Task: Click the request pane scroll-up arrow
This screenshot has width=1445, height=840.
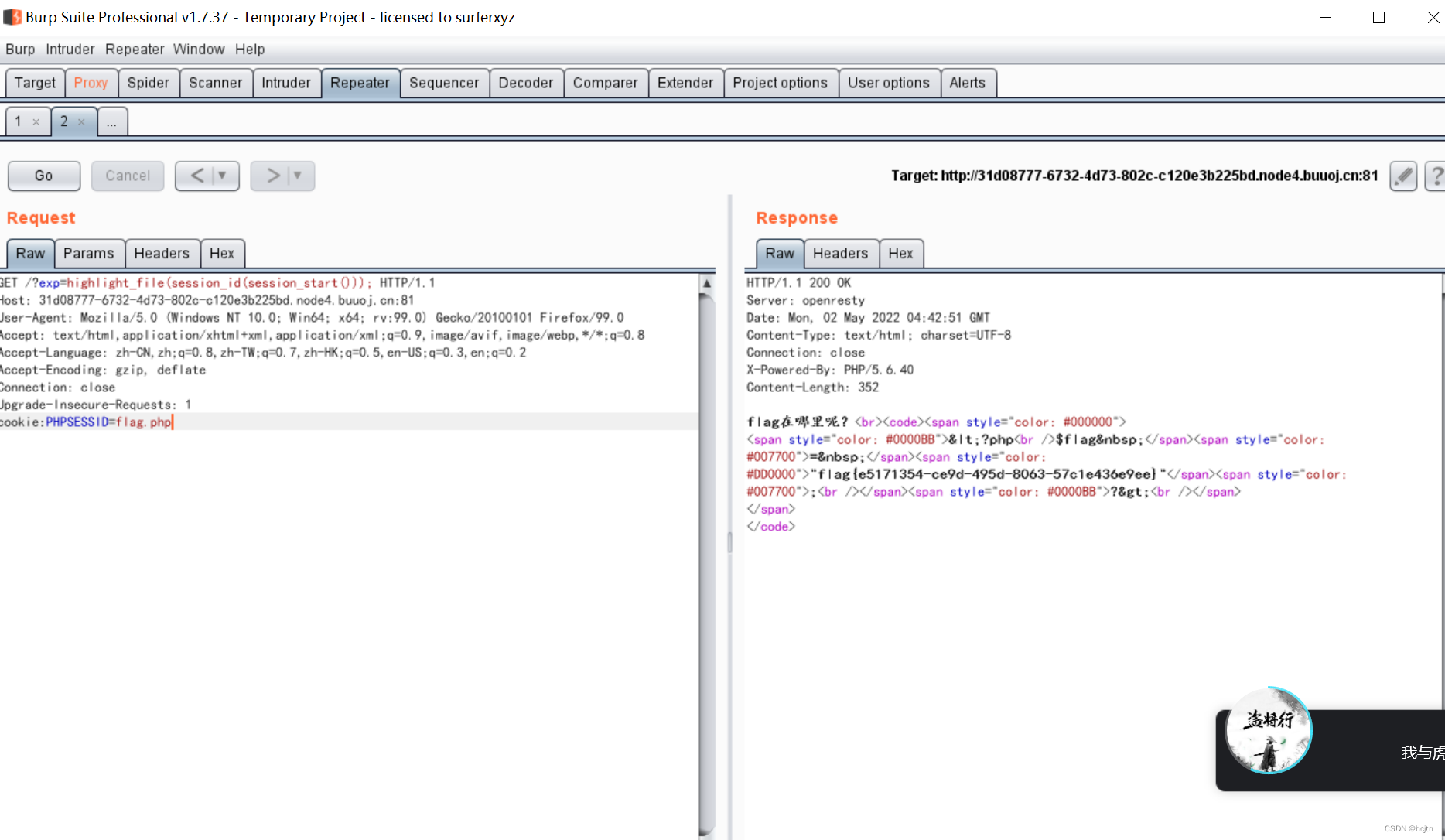Action: (x=706, y=283)
